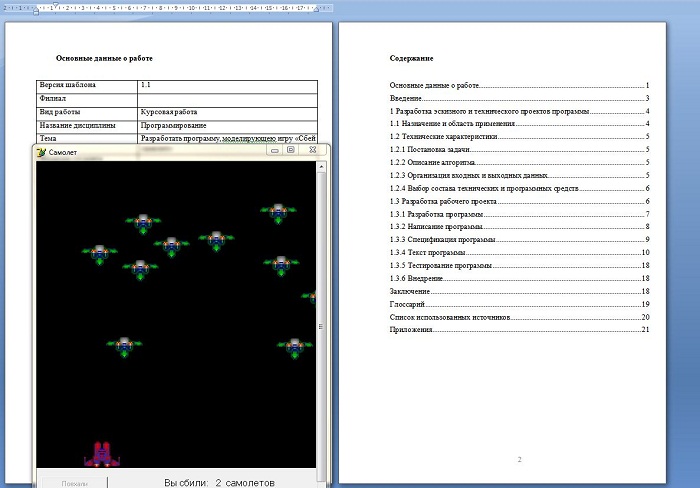This screenshot has height=488, width=700.
Task: Click the game window scrollbar up arrow
Action: tap(321, 167)
